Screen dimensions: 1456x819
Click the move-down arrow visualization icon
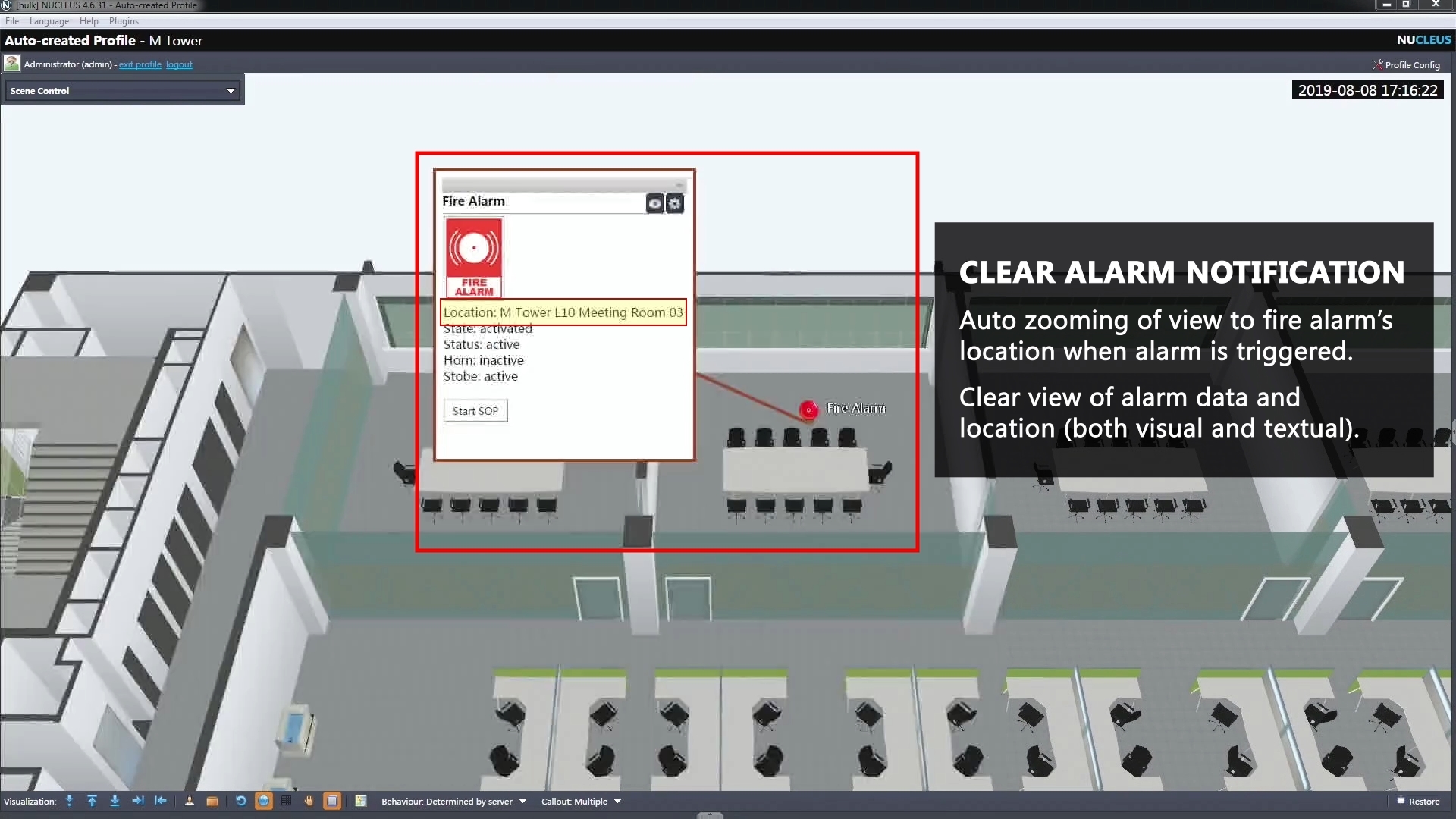pos(115,801)
